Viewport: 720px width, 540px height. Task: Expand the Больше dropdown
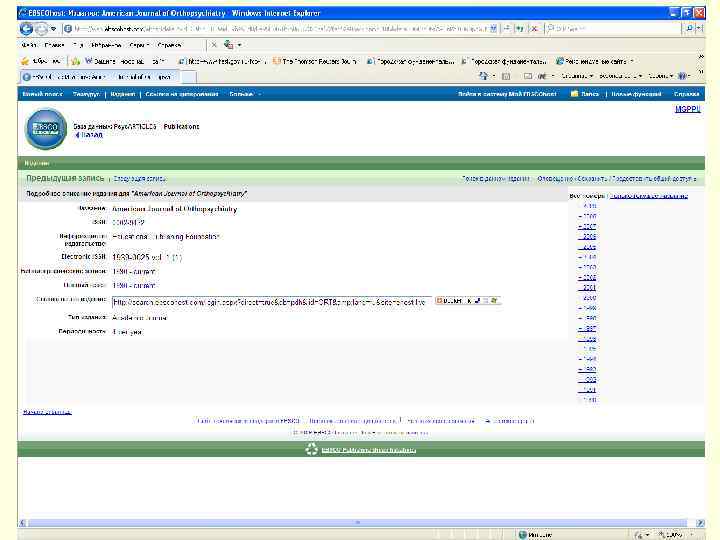[x=245, y=94]
